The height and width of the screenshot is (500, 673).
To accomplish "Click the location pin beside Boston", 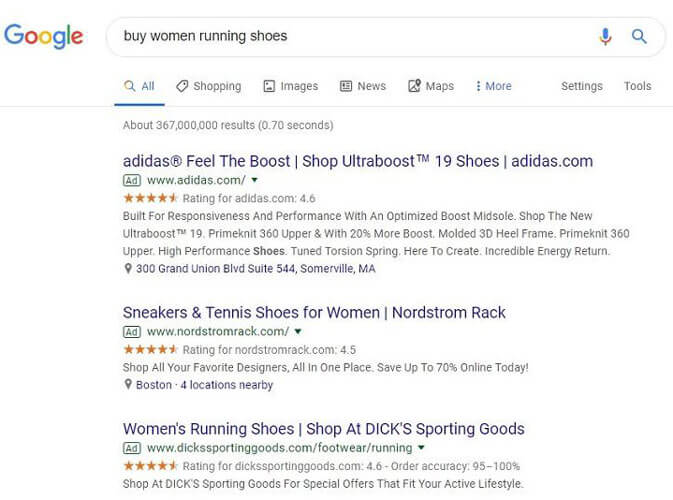I will coord(128,385).
